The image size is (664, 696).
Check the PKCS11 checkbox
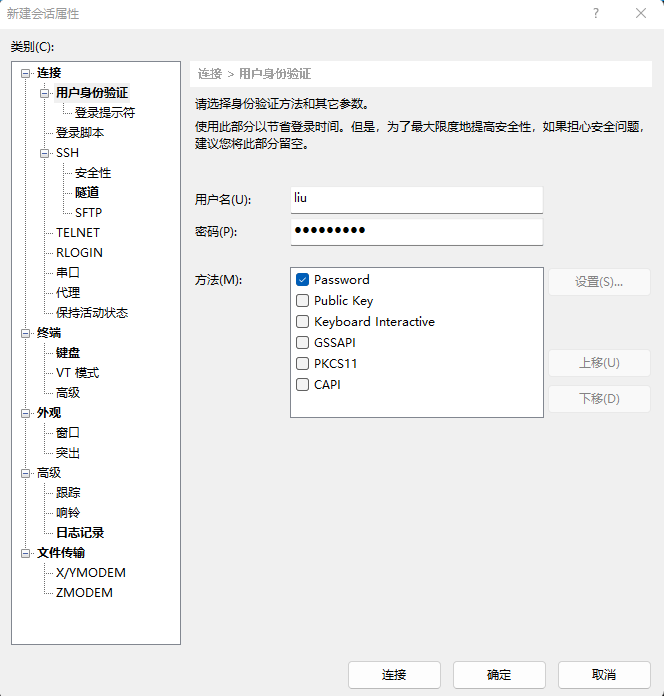302,364
